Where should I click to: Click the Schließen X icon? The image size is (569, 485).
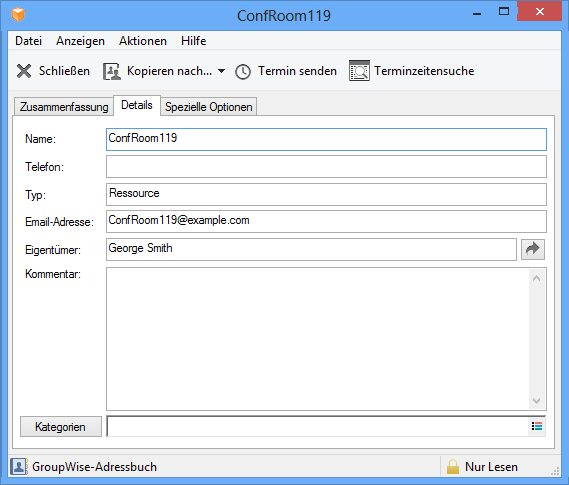tap(24, 71)
